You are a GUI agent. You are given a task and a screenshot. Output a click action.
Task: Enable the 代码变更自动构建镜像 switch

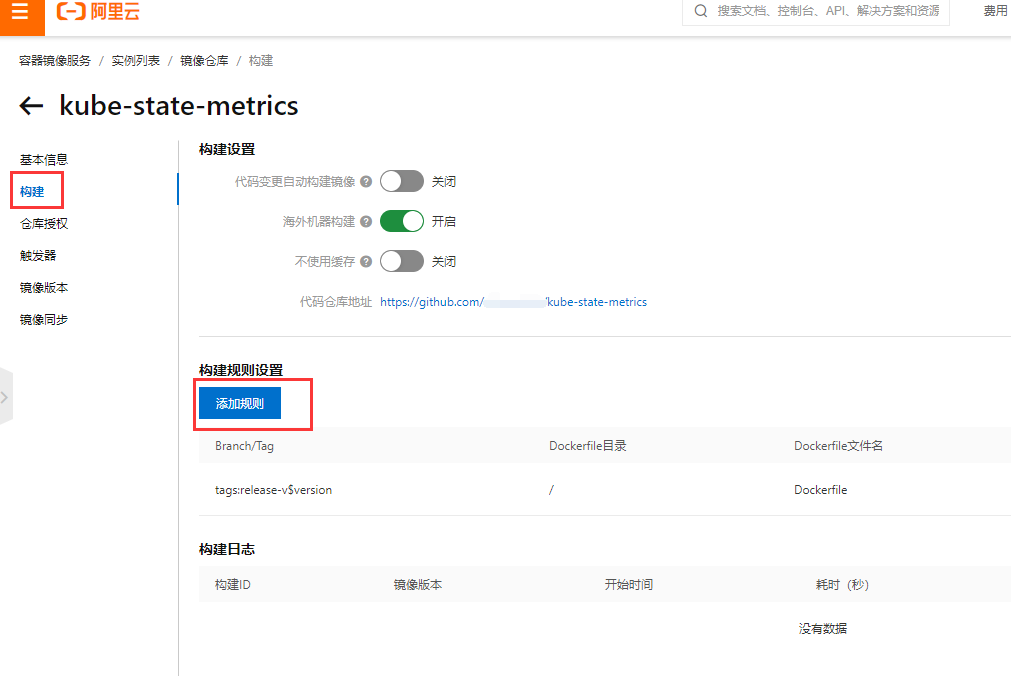[x=402, y=181]
